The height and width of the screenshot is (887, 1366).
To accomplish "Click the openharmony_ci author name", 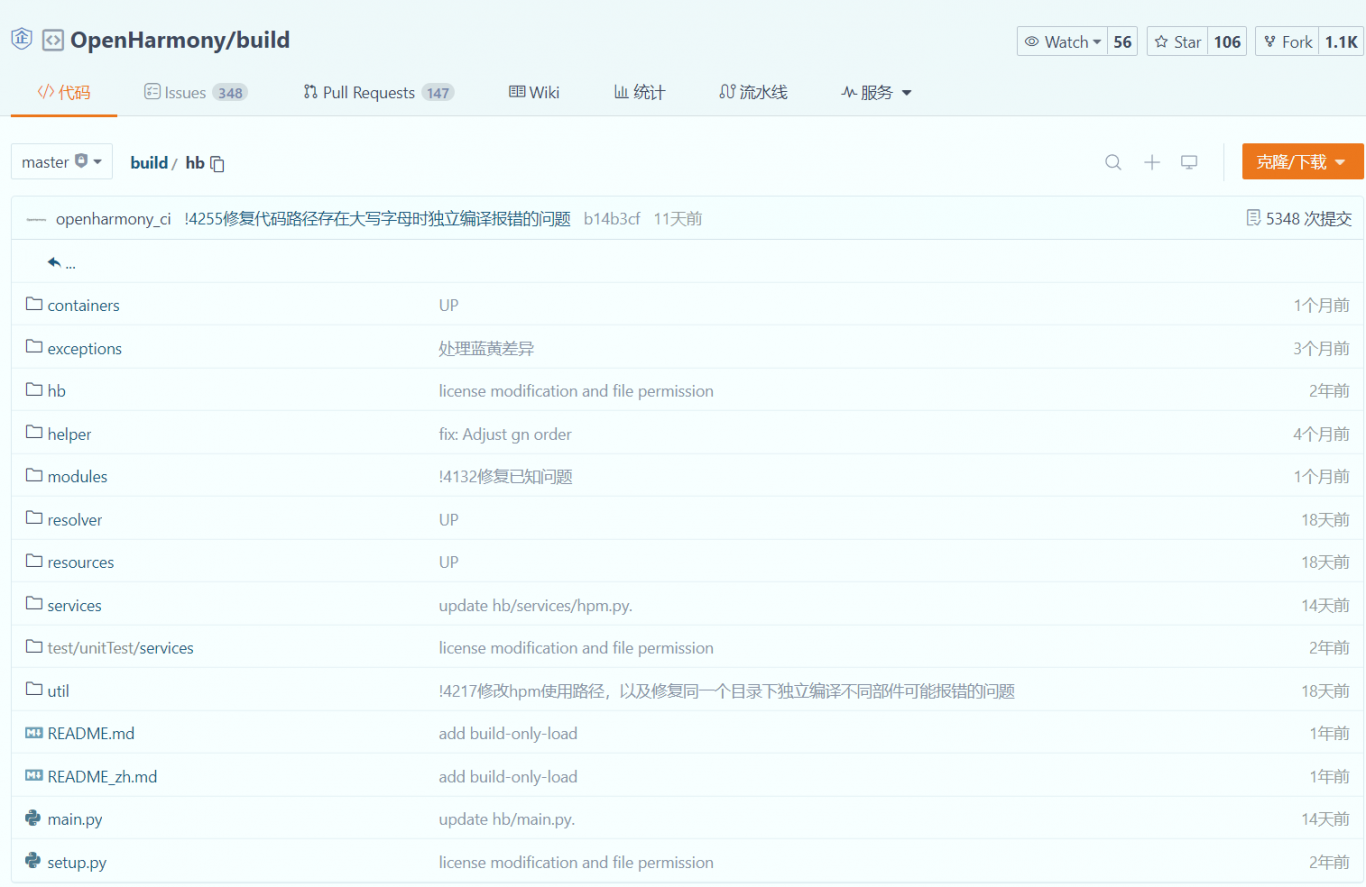I will coord(114,219).
